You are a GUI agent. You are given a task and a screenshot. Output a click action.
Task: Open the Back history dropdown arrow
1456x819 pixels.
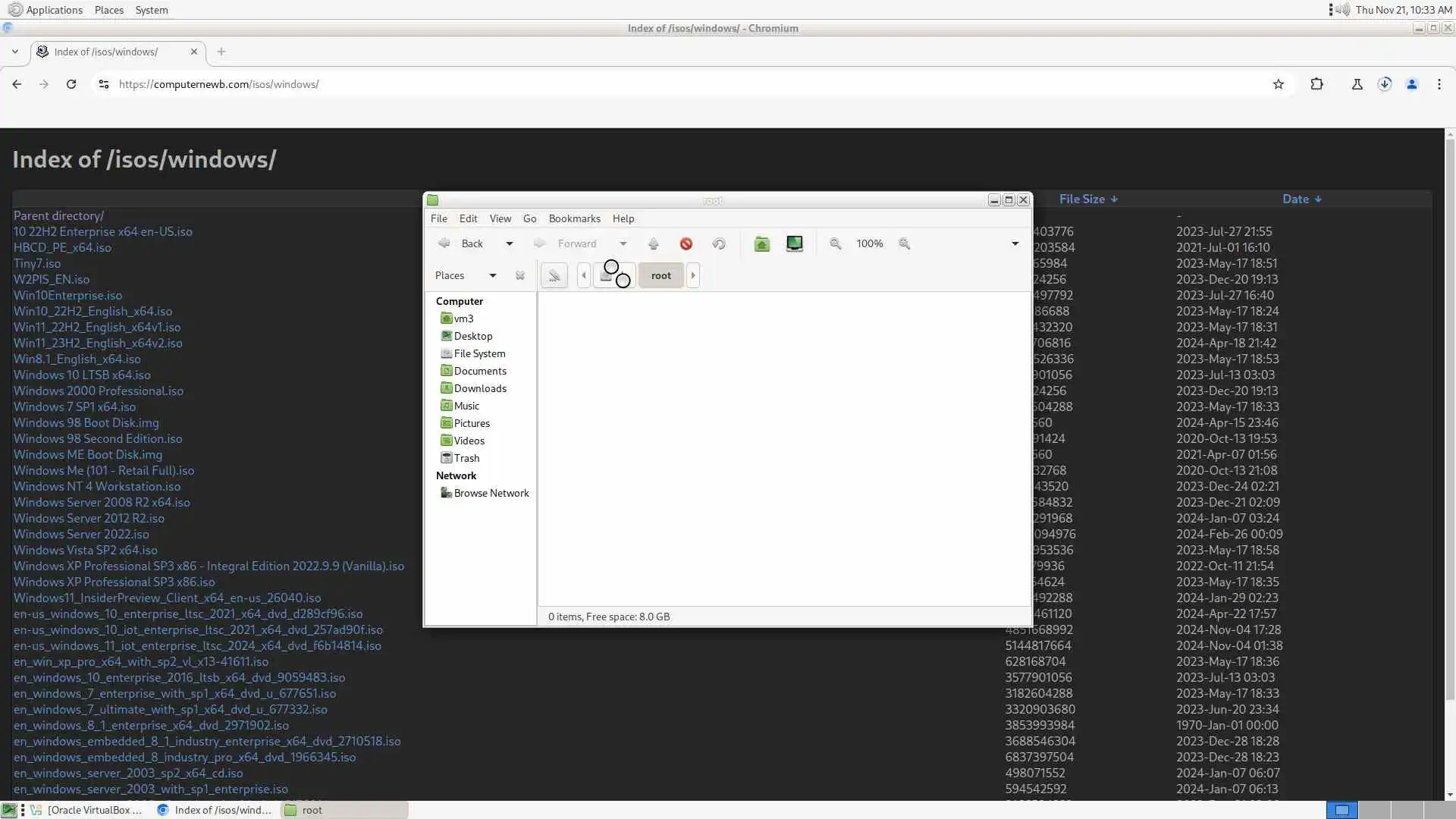tap(509, 243)
